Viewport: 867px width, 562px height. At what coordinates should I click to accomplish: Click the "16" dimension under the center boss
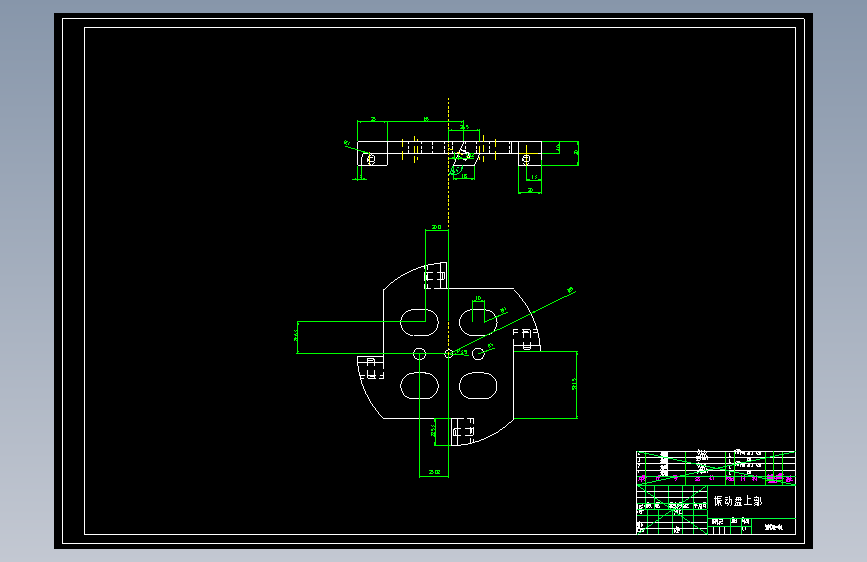click(x=464, y=176)
